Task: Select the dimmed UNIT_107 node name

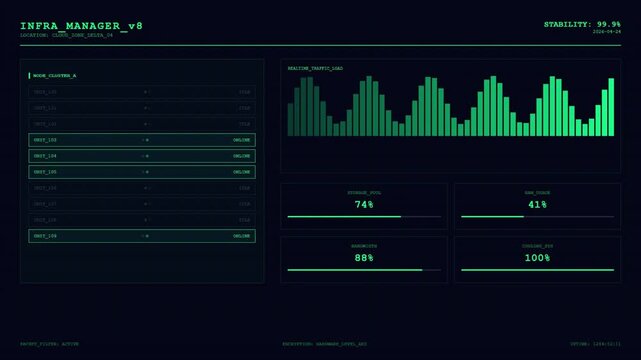Action: [x=45, y=204]
